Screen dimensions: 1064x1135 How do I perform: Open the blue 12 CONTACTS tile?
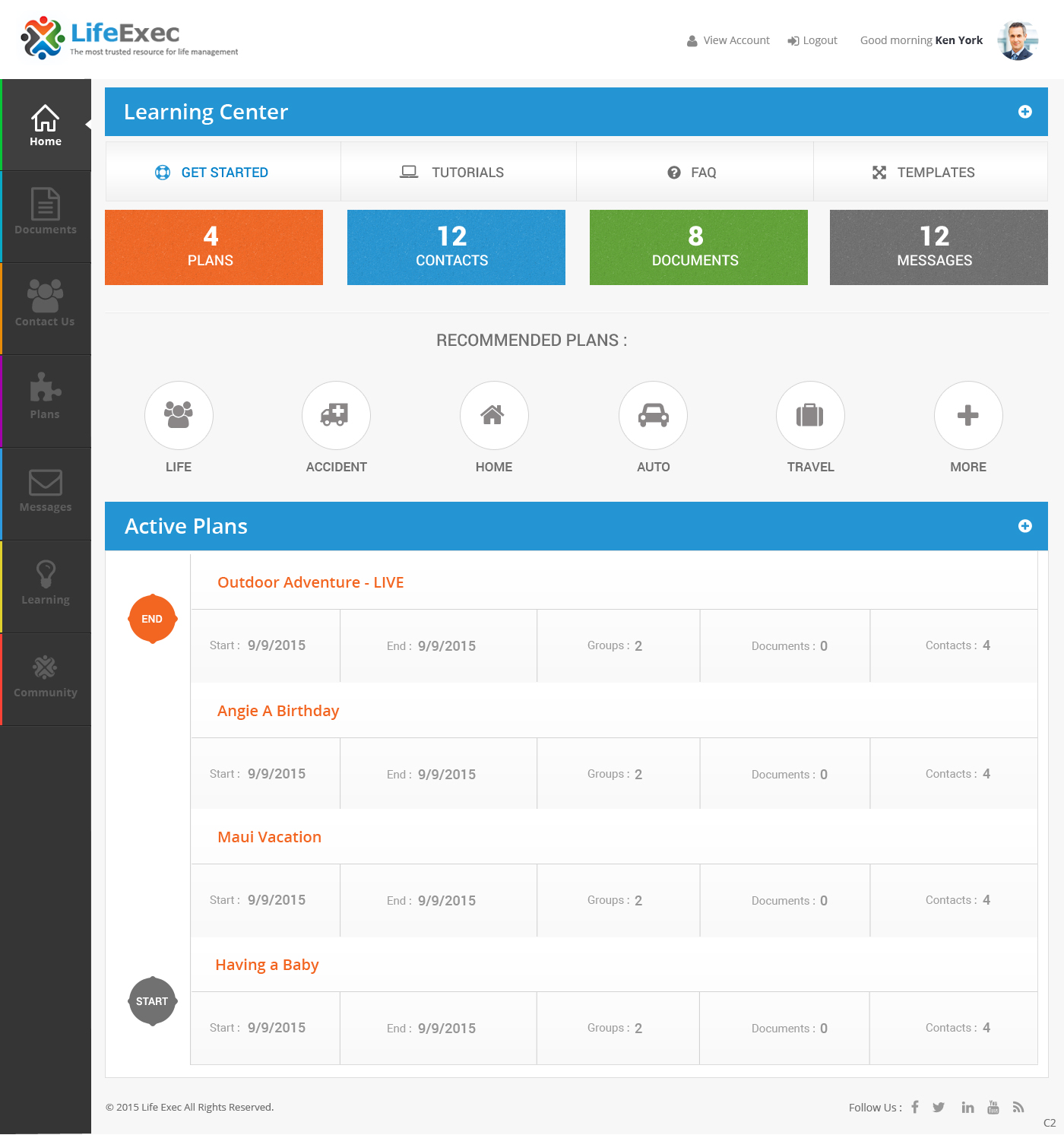[456, 247]
